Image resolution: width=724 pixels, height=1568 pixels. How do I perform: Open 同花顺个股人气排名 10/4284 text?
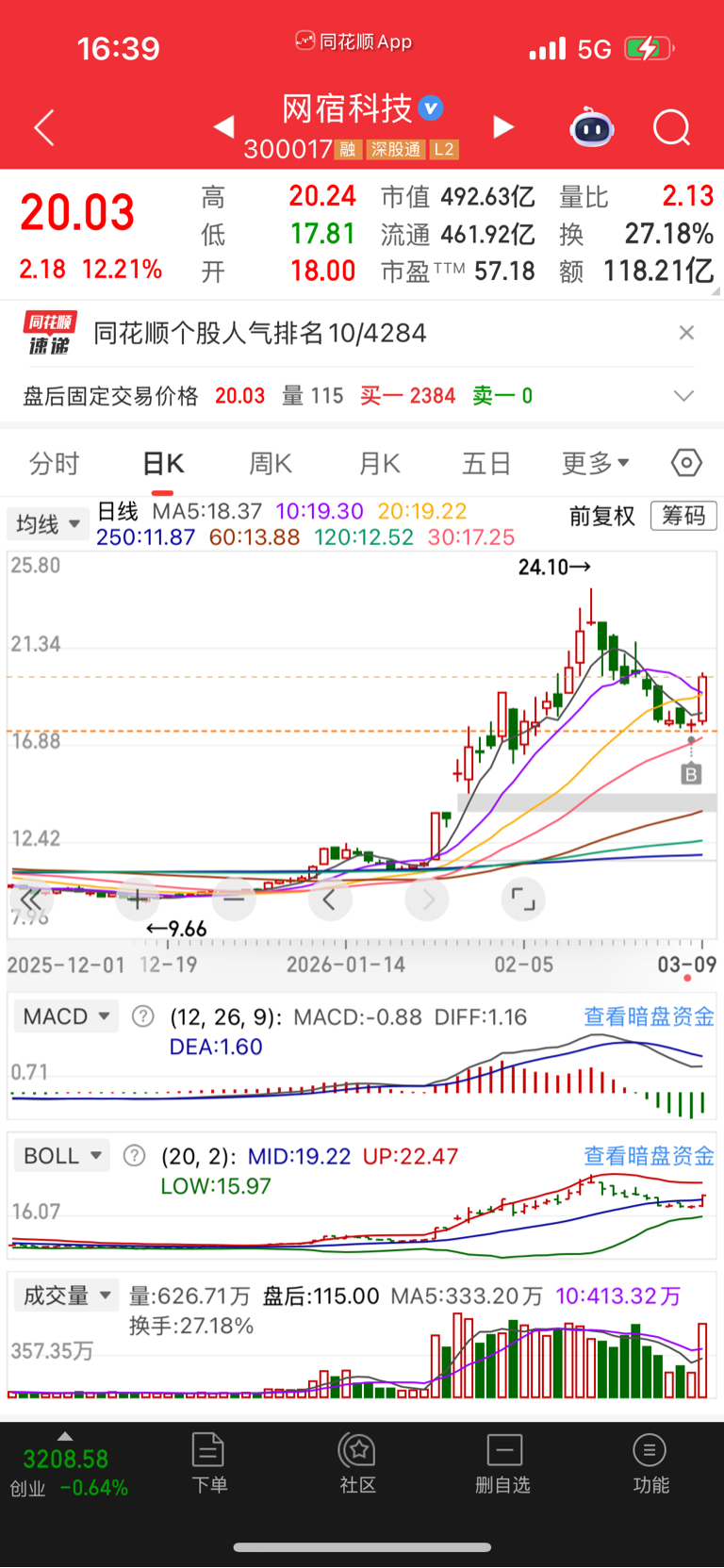click(x=260, y=333)
